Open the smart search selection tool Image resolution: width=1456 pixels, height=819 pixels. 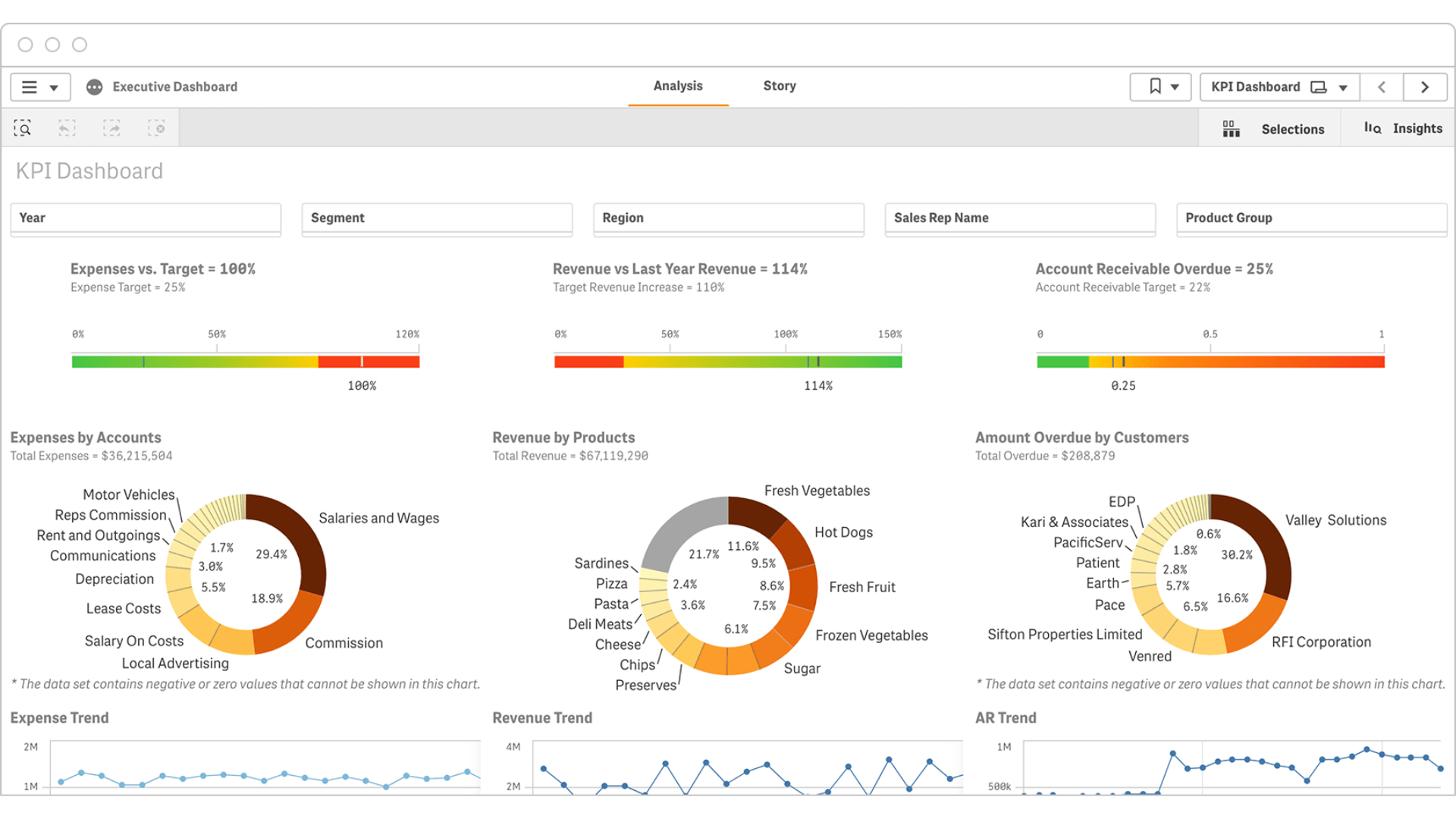(23, 128)
